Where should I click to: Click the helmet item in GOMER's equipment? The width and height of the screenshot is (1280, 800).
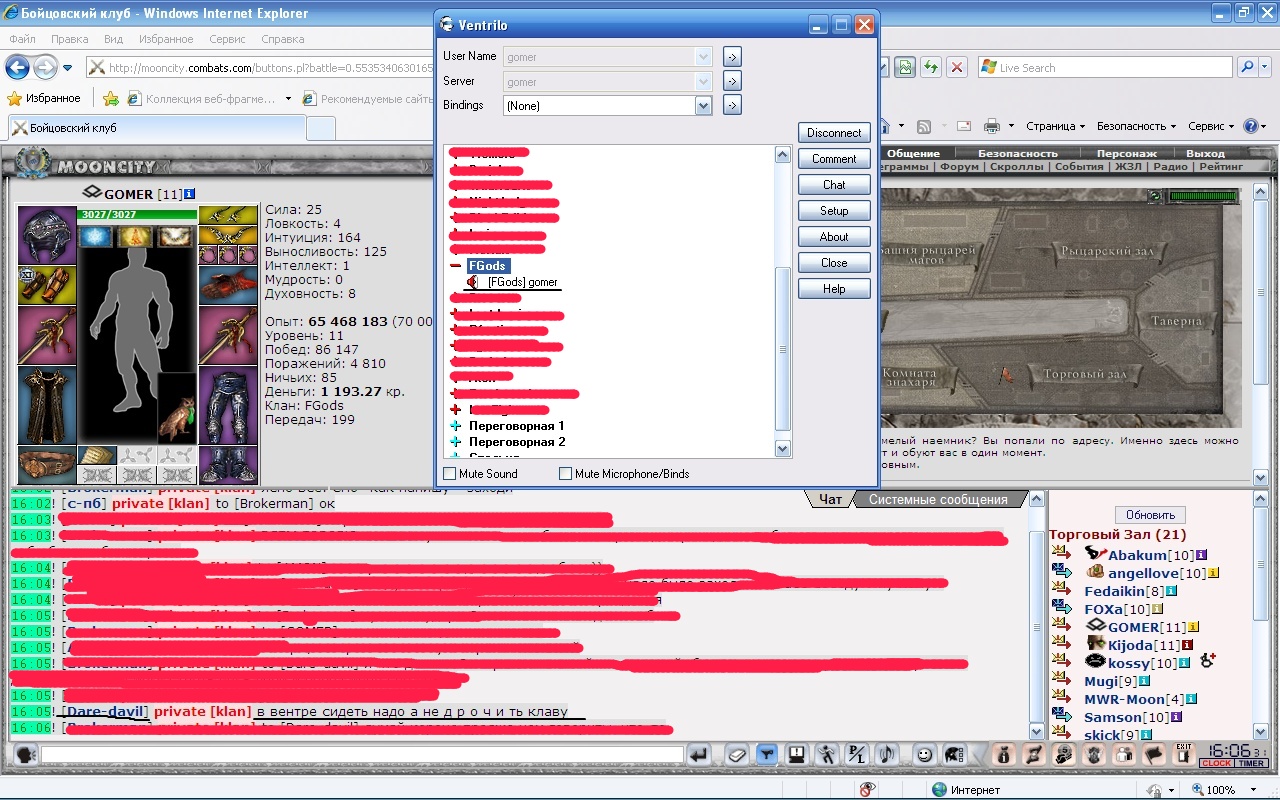tap(47, 235)
